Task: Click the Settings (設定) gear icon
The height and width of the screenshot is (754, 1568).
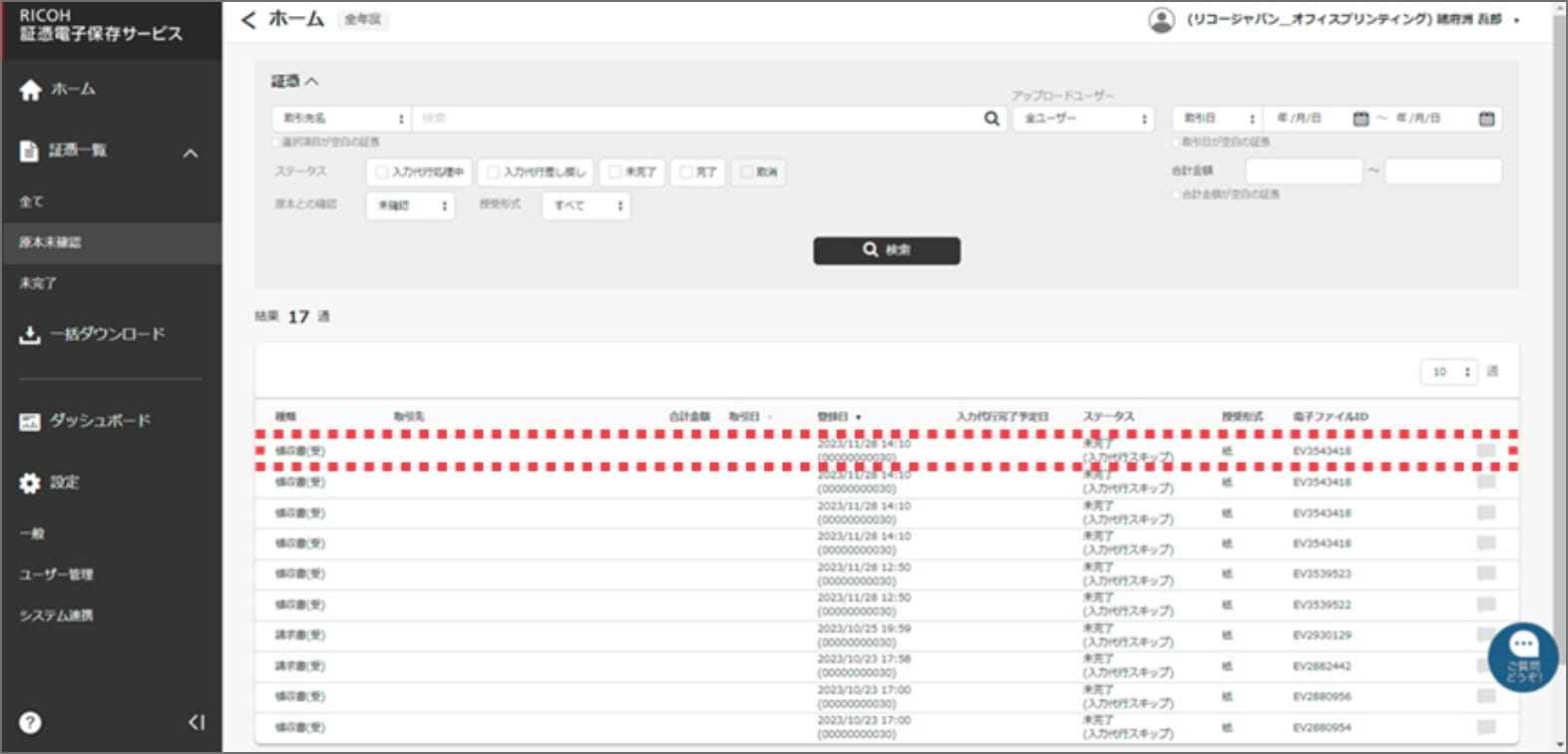Action: tap(30, 483)
